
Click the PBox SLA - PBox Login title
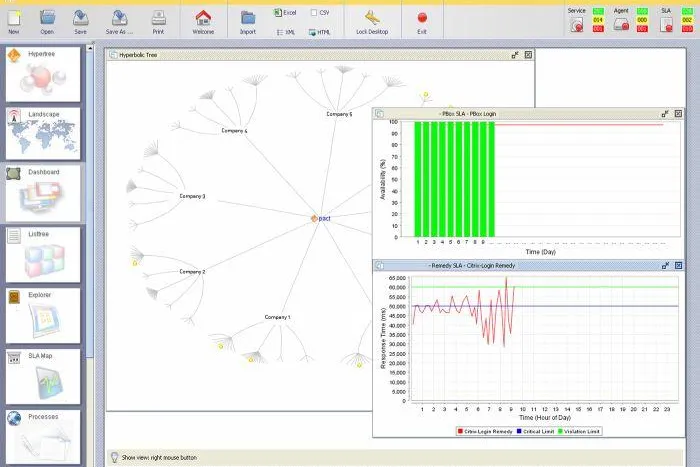pos(468,114)
